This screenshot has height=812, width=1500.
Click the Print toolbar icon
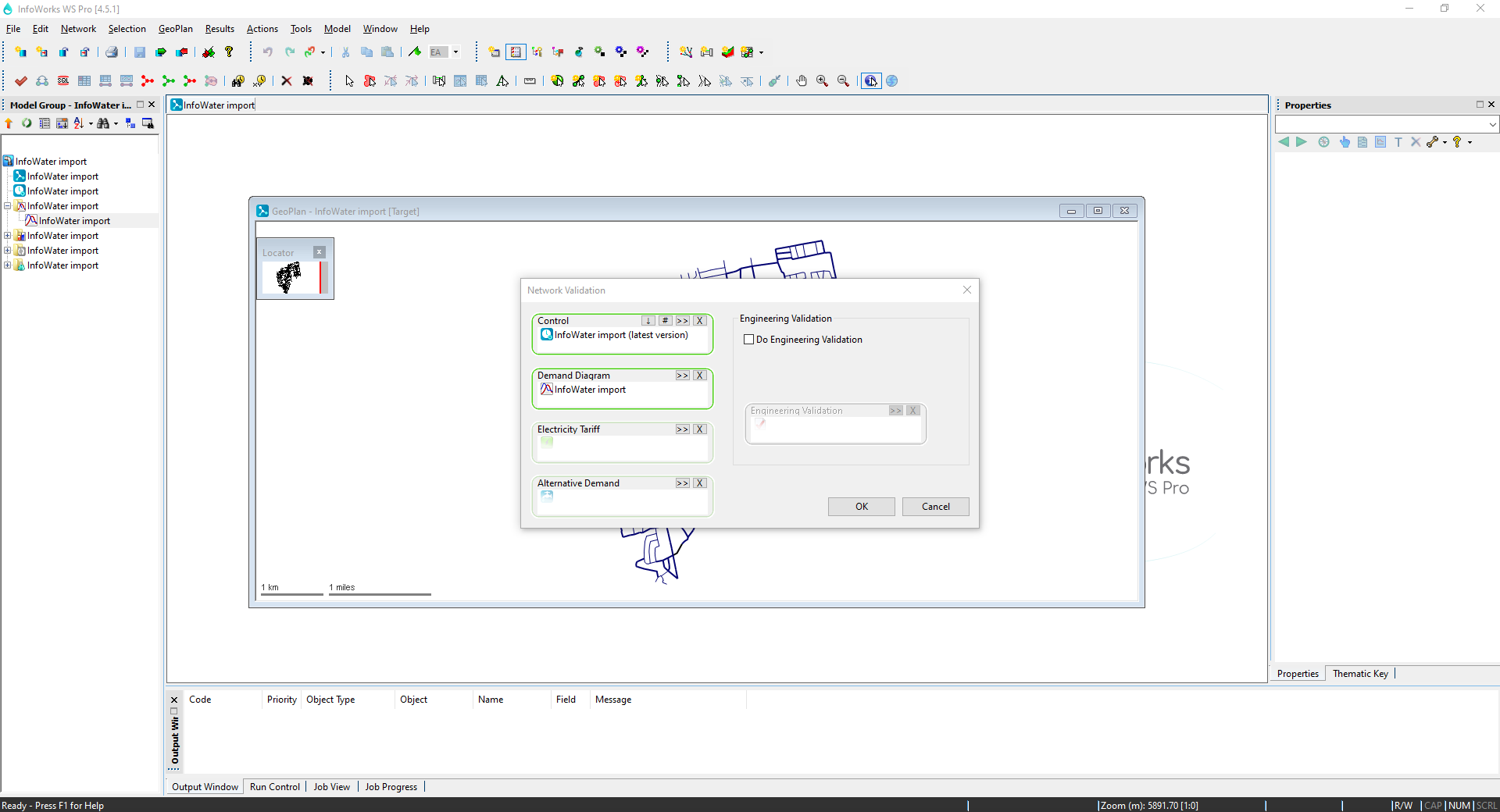pyautogui.click(x=112, y=52)
